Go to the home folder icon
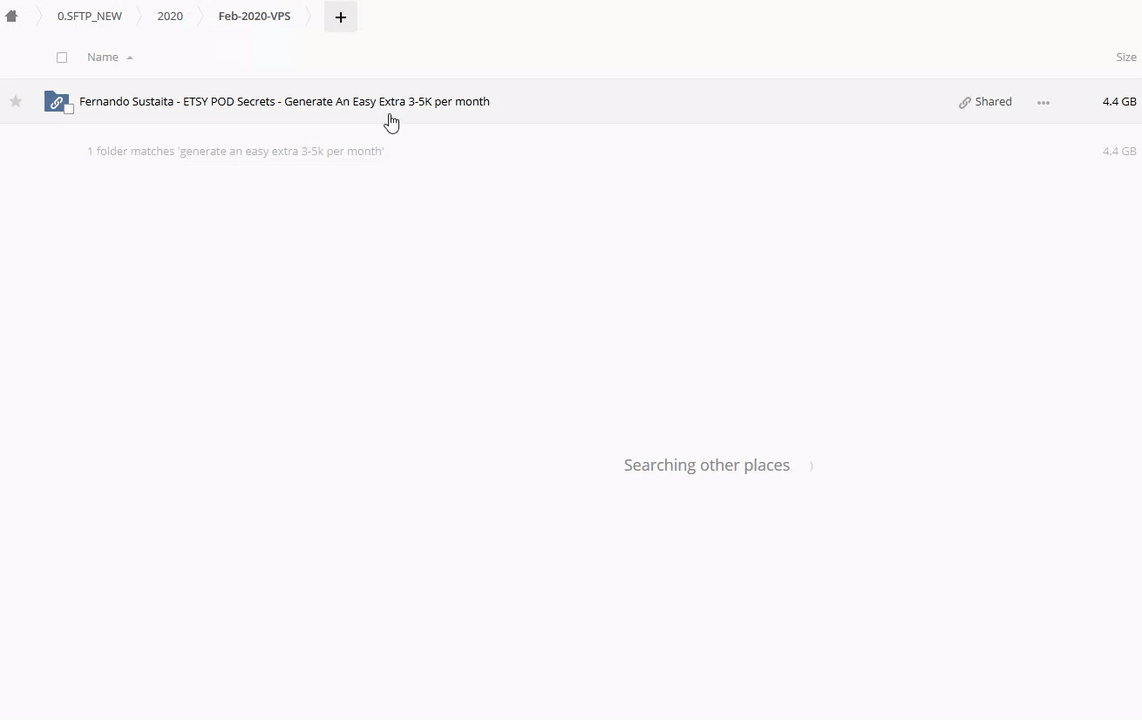Screen dimensions: 1142x720 (12, 16)
